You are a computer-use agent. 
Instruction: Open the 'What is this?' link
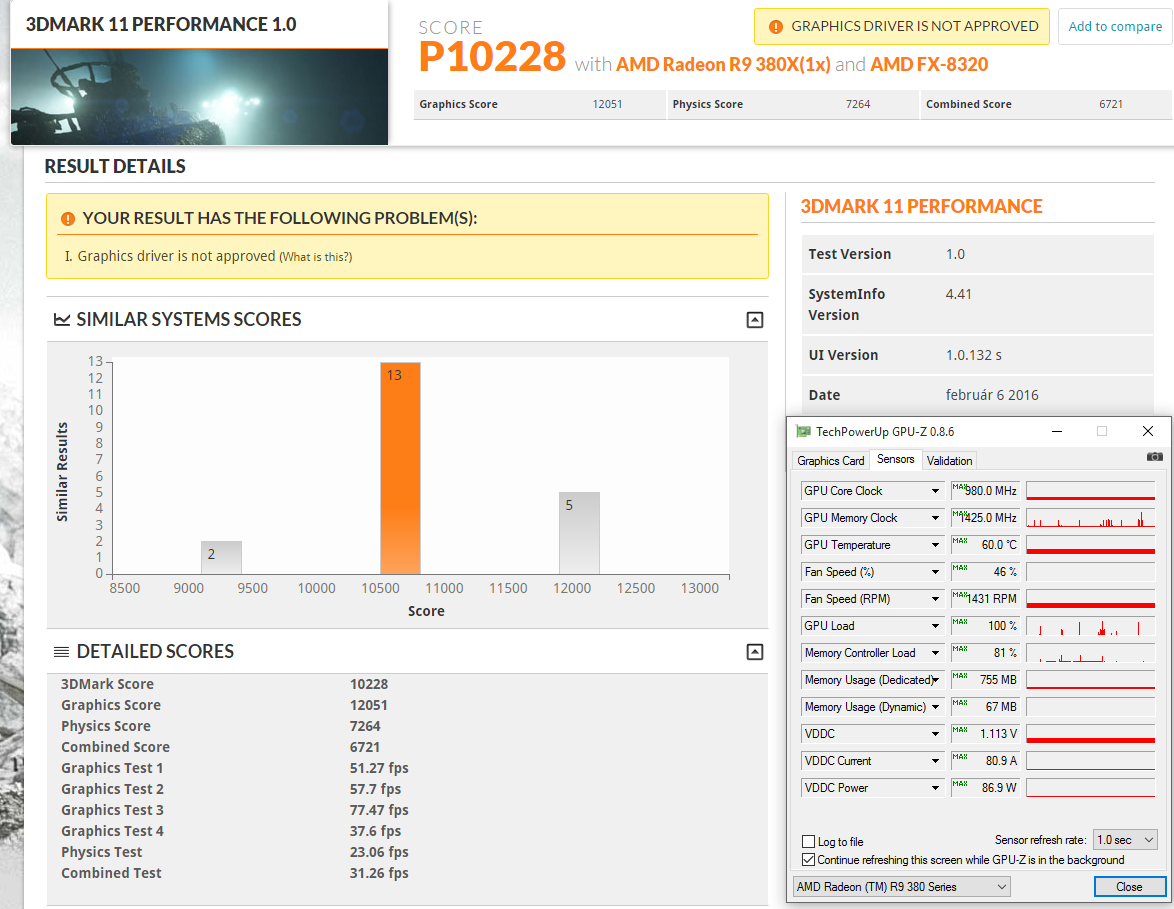coord(316,257)
